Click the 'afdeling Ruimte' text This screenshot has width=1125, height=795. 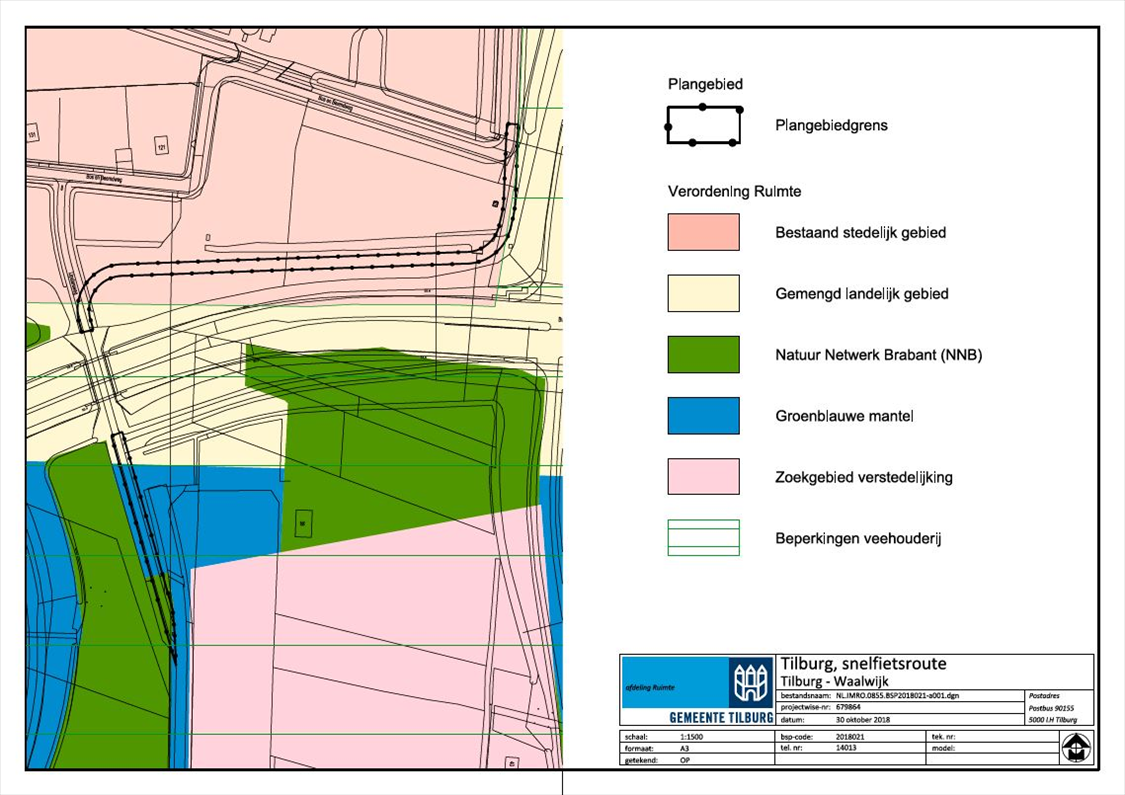(x=650, y=687)
